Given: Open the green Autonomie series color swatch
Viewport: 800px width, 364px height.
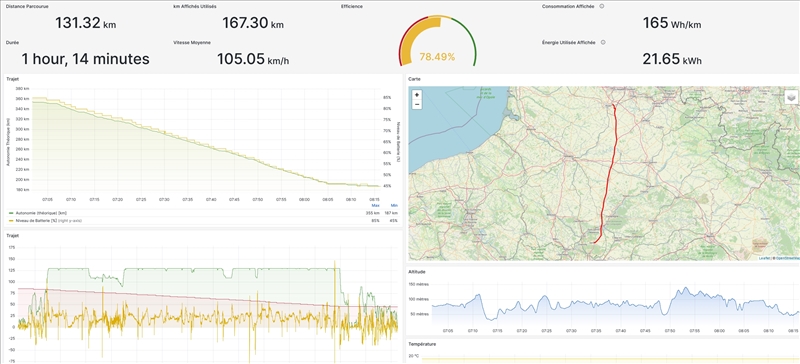Looking at the screenshot, I should tap(10, 213).
